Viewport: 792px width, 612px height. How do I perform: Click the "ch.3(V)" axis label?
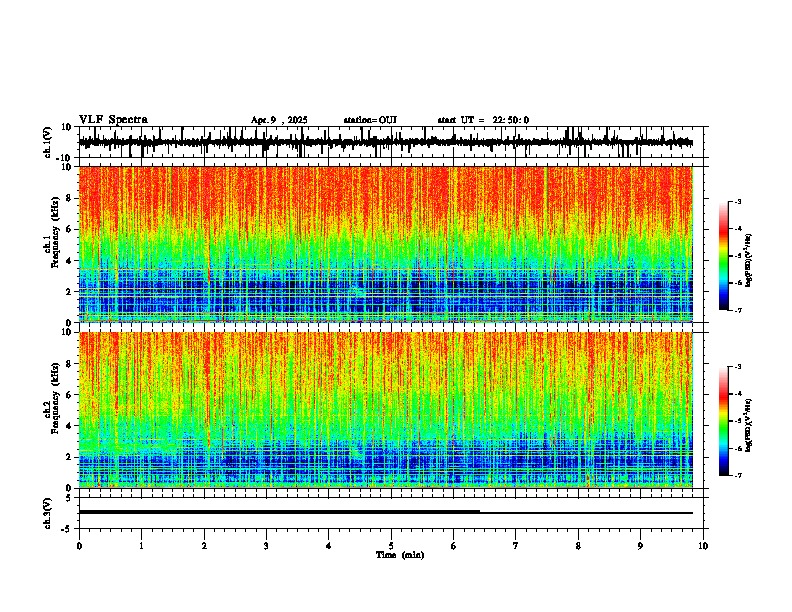[48, 513]
